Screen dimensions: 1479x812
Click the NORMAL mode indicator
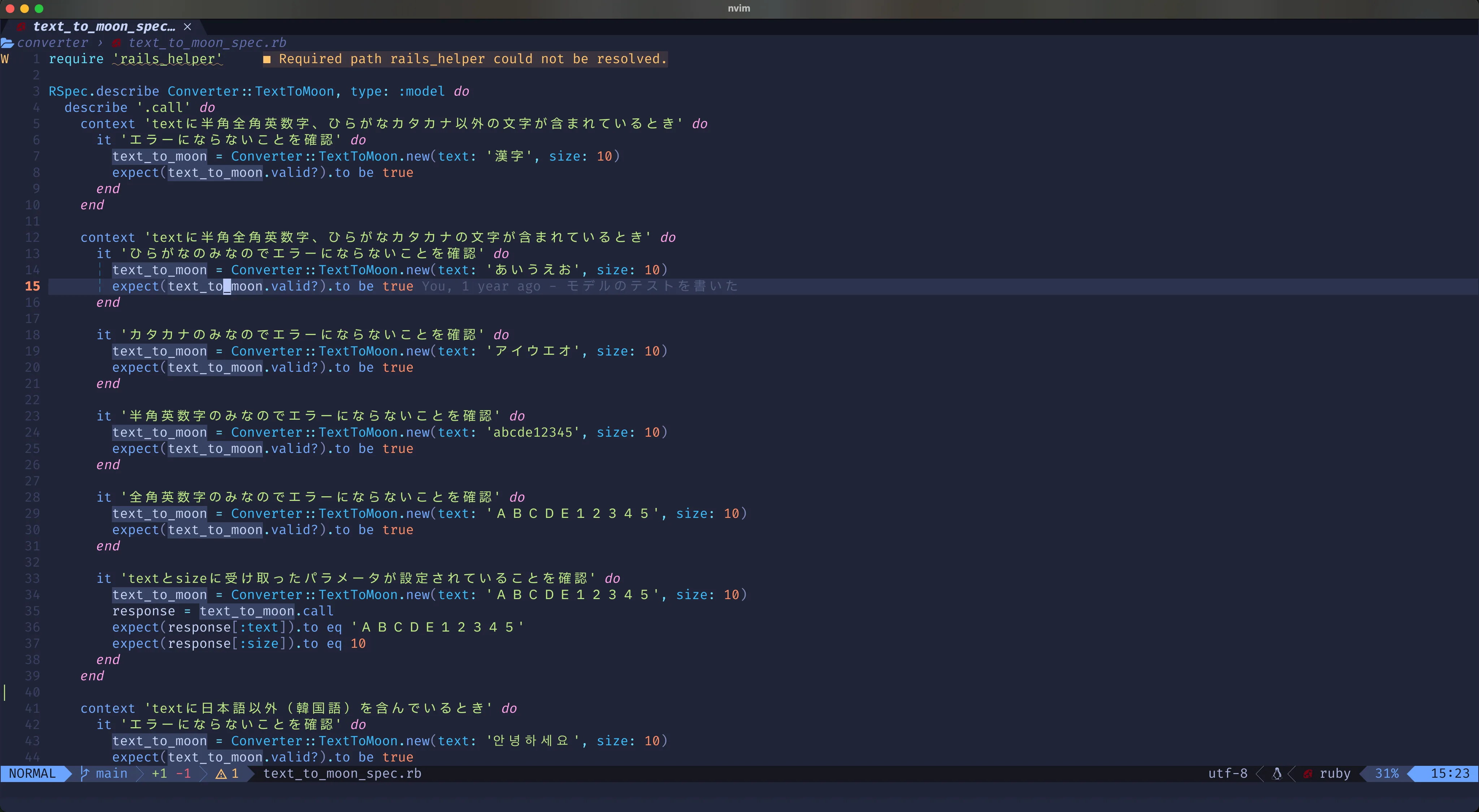click(32, 773)
